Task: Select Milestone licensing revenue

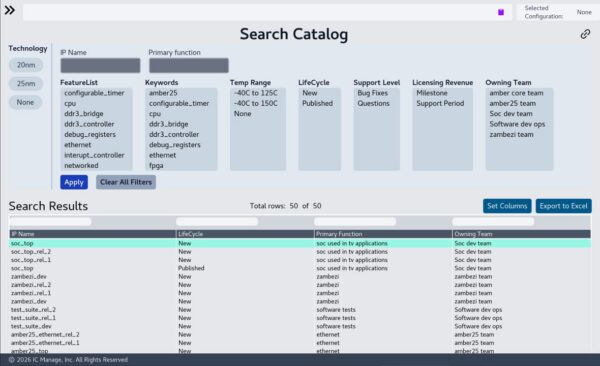Action: [x=432, y=93]
